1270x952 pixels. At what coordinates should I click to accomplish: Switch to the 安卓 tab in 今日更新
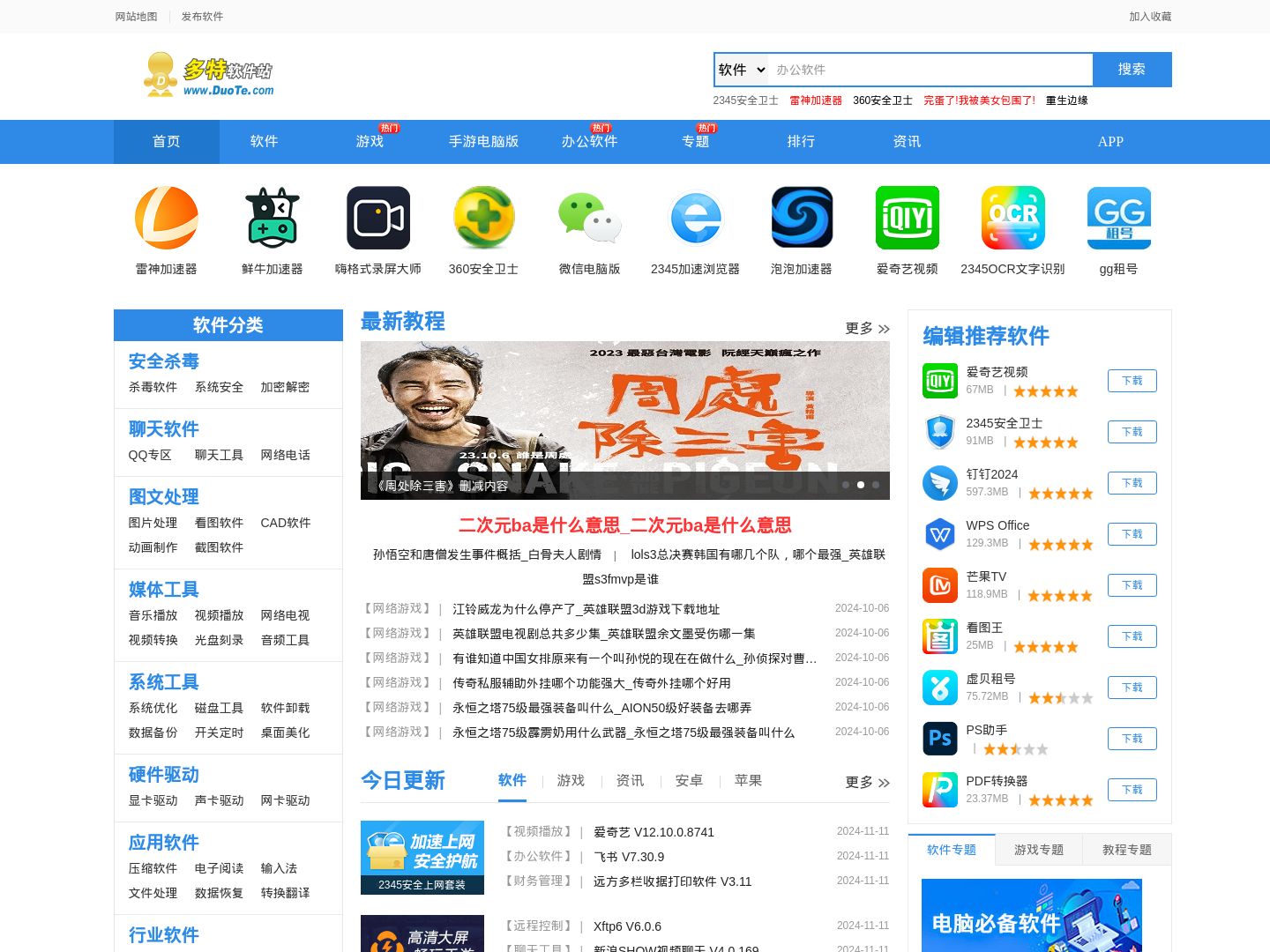click(689, 781)
